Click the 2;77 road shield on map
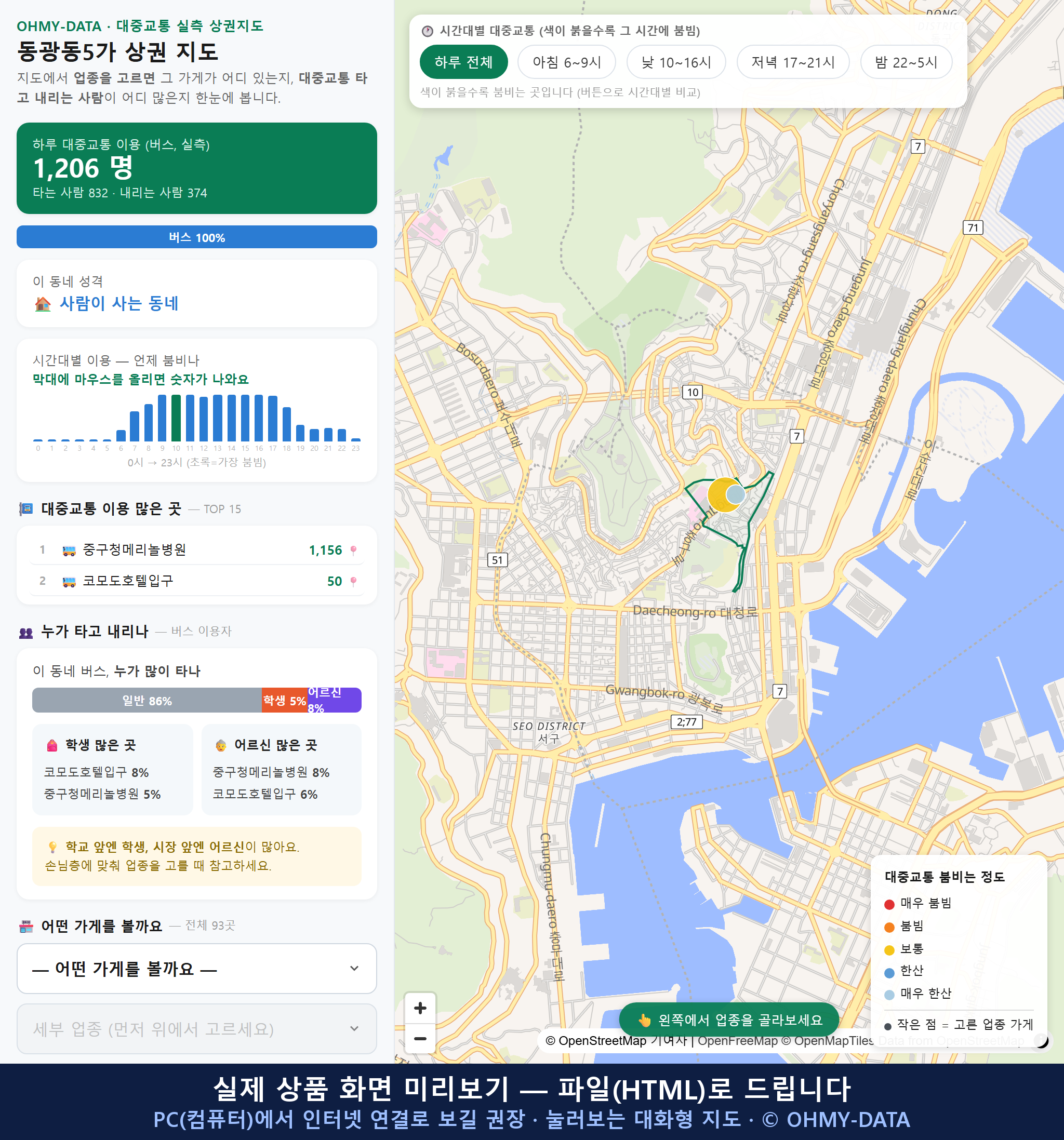The width and height of the screenshot is (1064, 1140). (687, 721)
